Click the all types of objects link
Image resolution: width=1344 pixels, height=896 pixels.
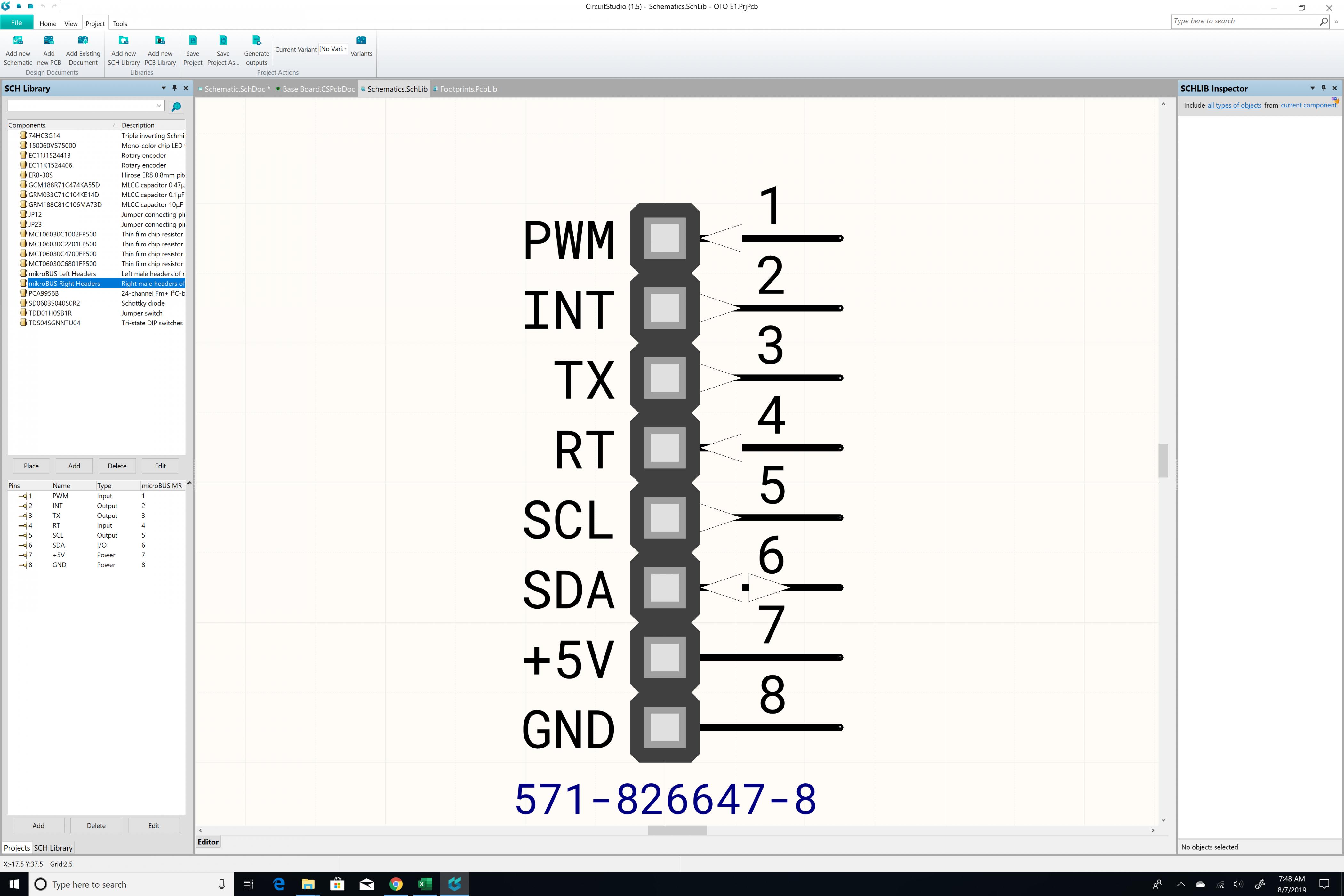tap(1234, 105)
